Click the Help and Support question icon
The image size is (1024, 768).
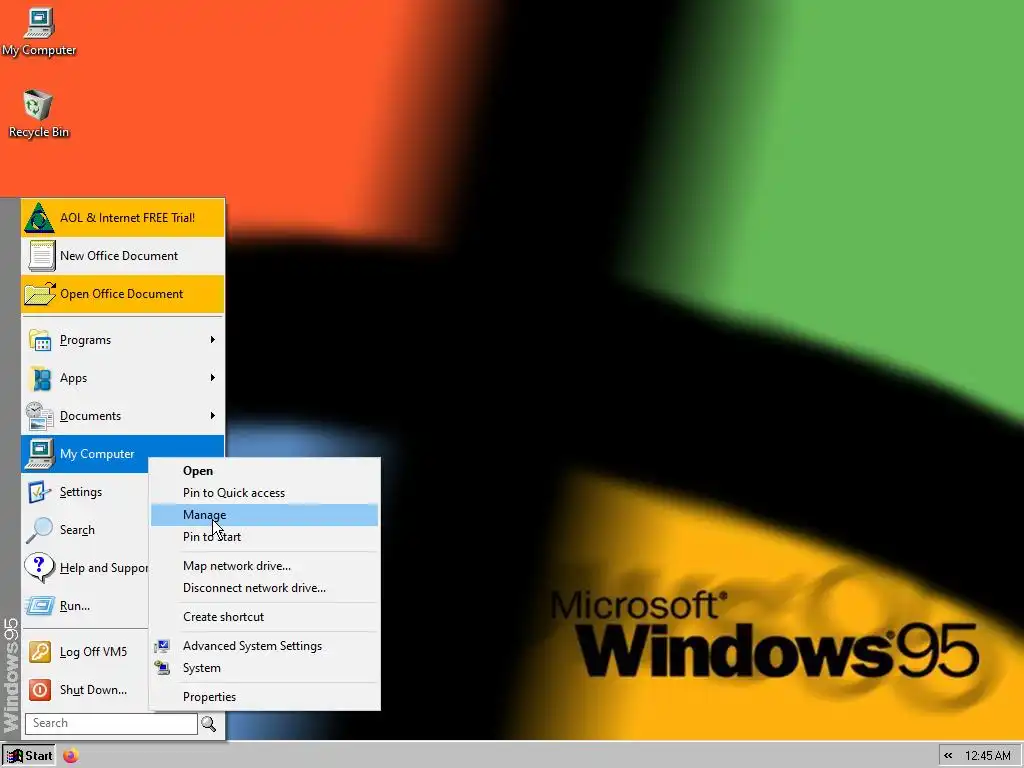click(39, 568)
